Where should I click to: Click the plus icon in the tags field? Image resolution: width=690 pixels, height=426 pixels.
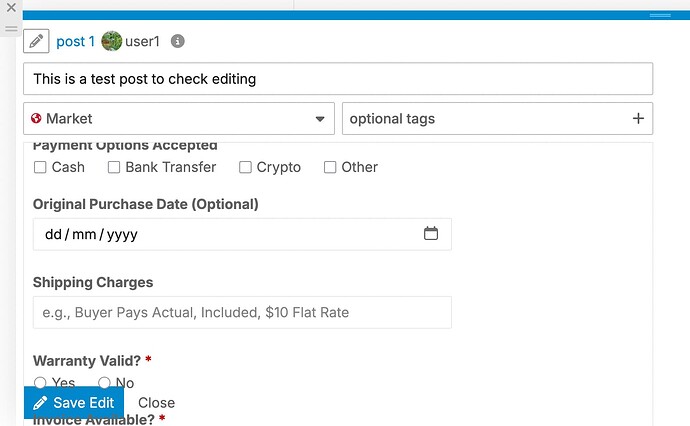point(638,118)
